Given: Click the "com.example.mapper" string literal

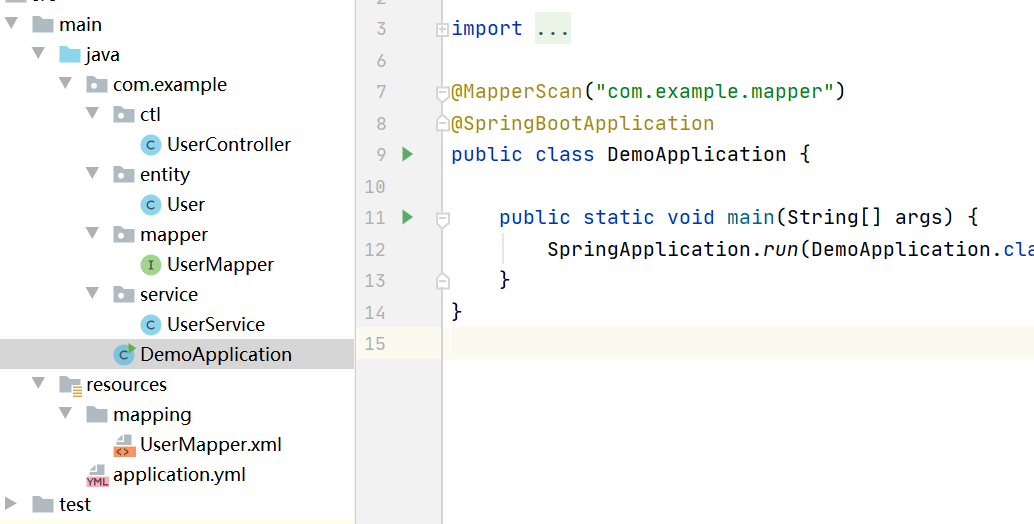Looking at the screenshot, I should coord(714,91).
